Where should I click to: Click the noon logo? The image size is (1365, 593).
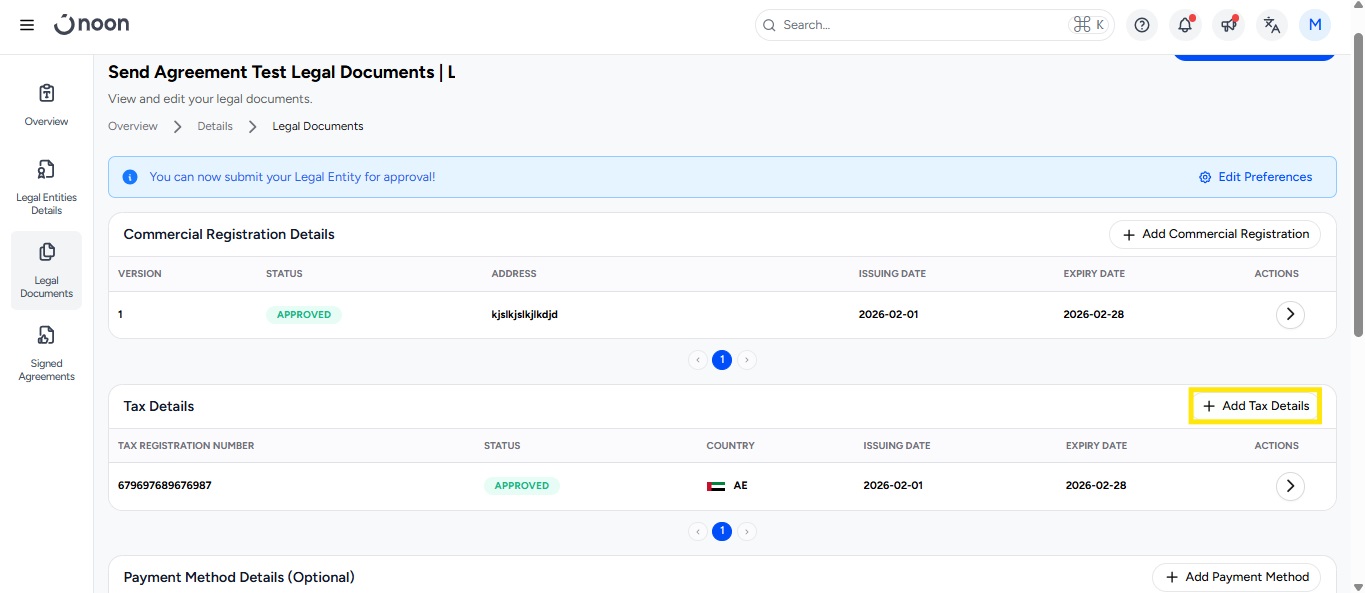pyautogui.click(x=92, y=24)
